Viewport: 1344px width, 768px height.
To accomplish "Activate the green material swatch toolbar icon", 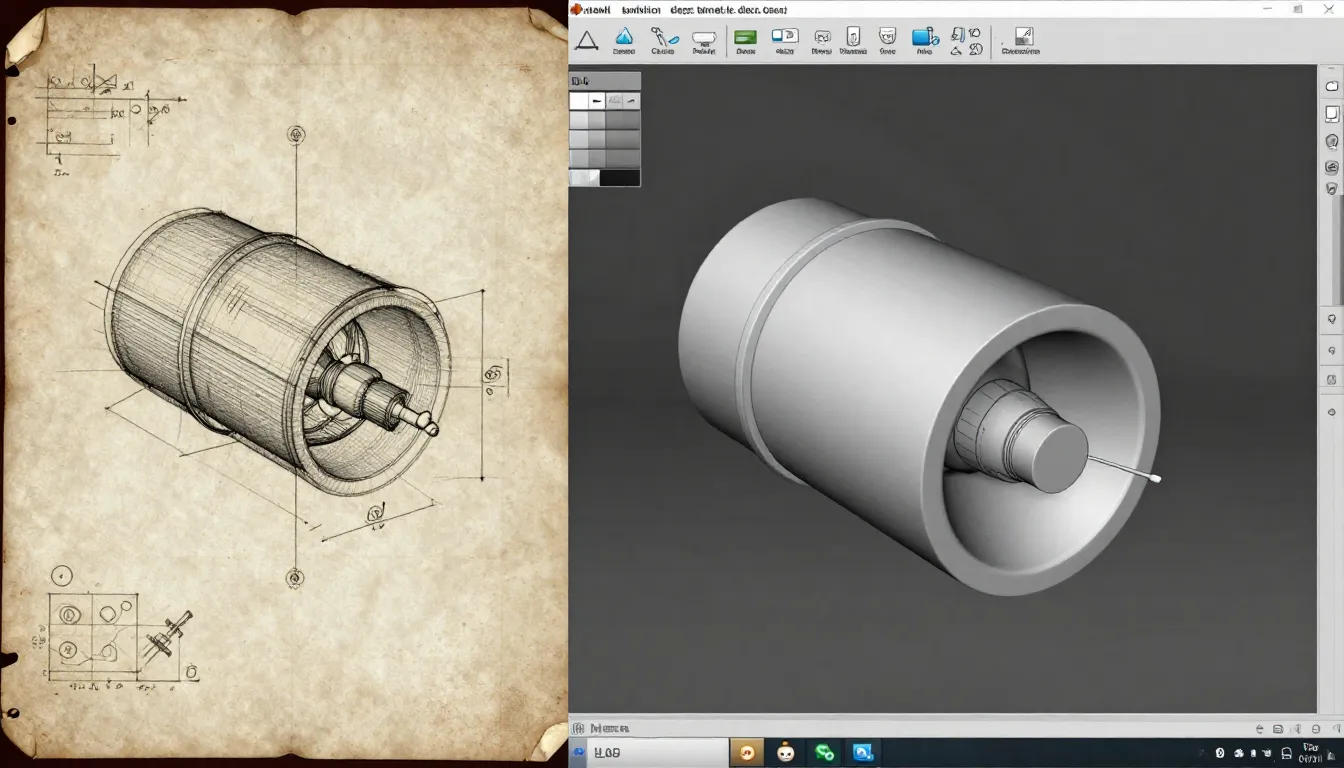I will (744, 36).
